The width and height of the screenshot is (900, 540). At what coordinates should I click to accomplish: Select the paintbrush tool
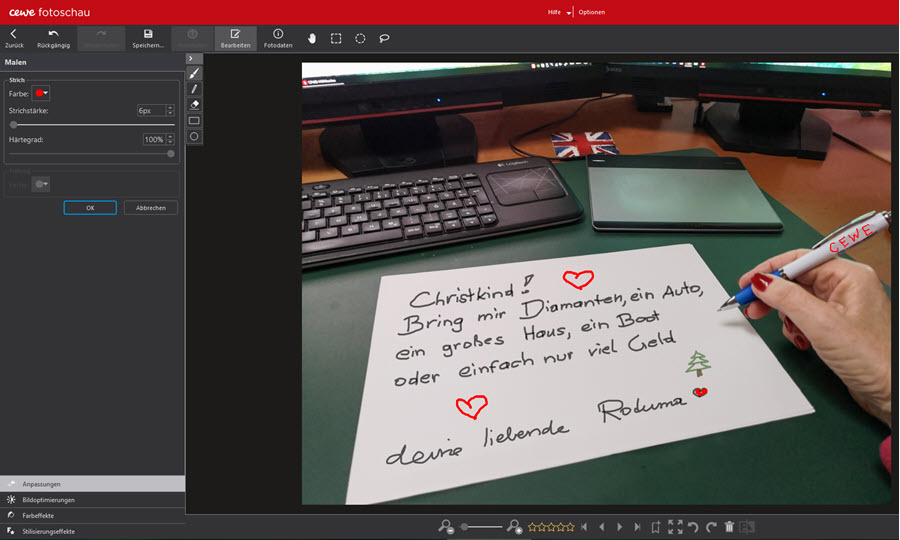point(194,74)
